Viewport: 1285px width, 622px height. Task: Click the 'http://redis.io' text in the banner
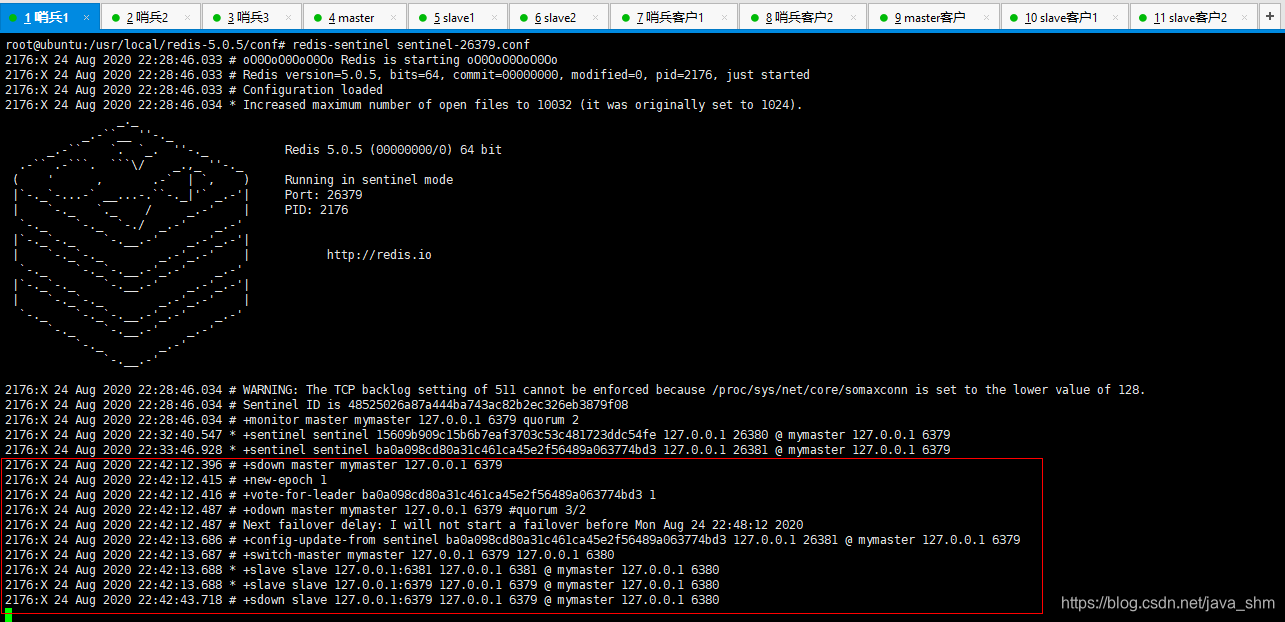(x=379, y=255)
